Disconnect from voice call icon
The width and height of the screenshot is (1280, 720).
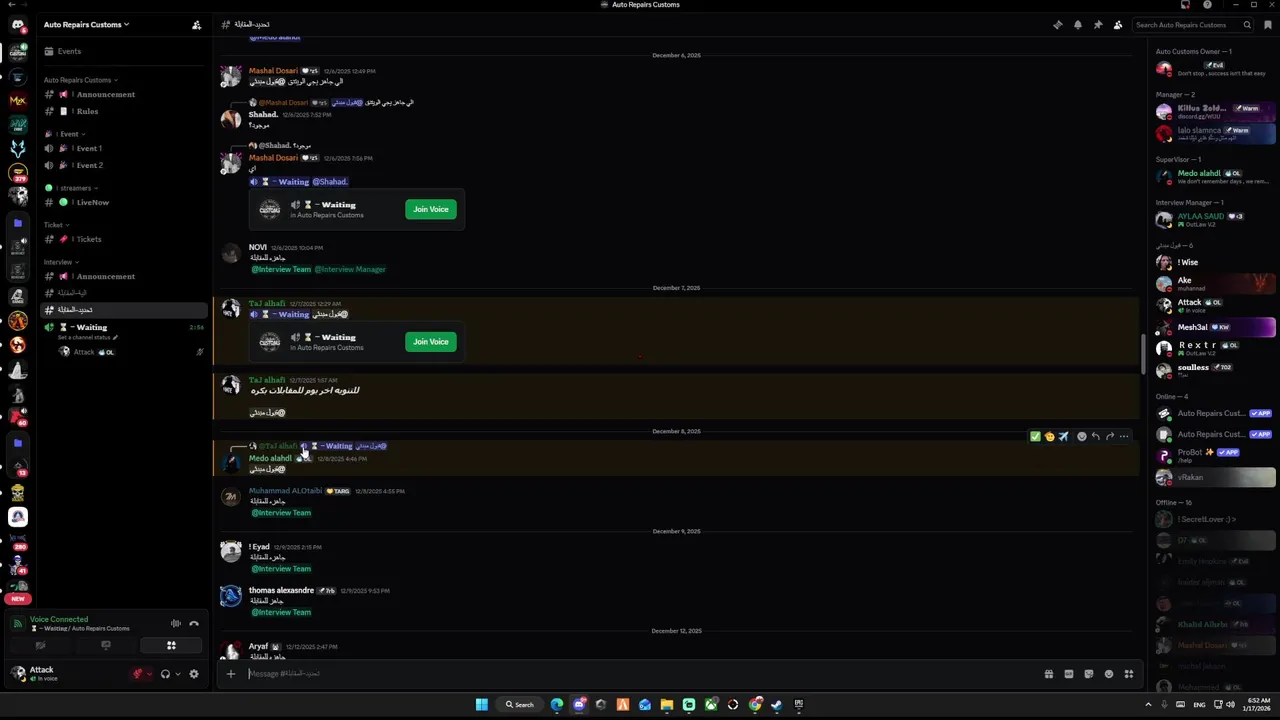(194, 624)
